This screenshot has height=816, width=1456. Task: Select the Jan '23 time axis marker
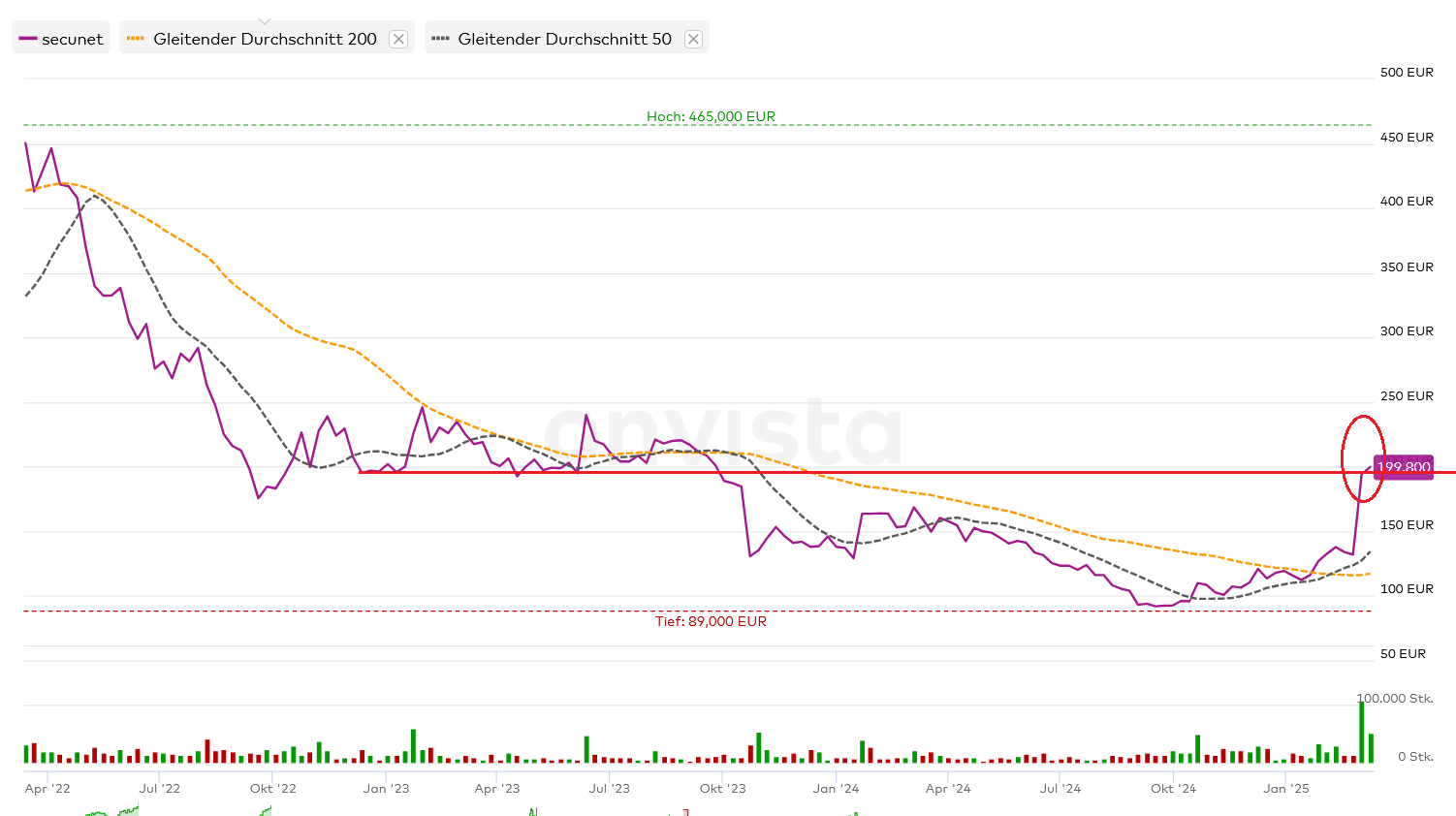(x=386, y=788)
